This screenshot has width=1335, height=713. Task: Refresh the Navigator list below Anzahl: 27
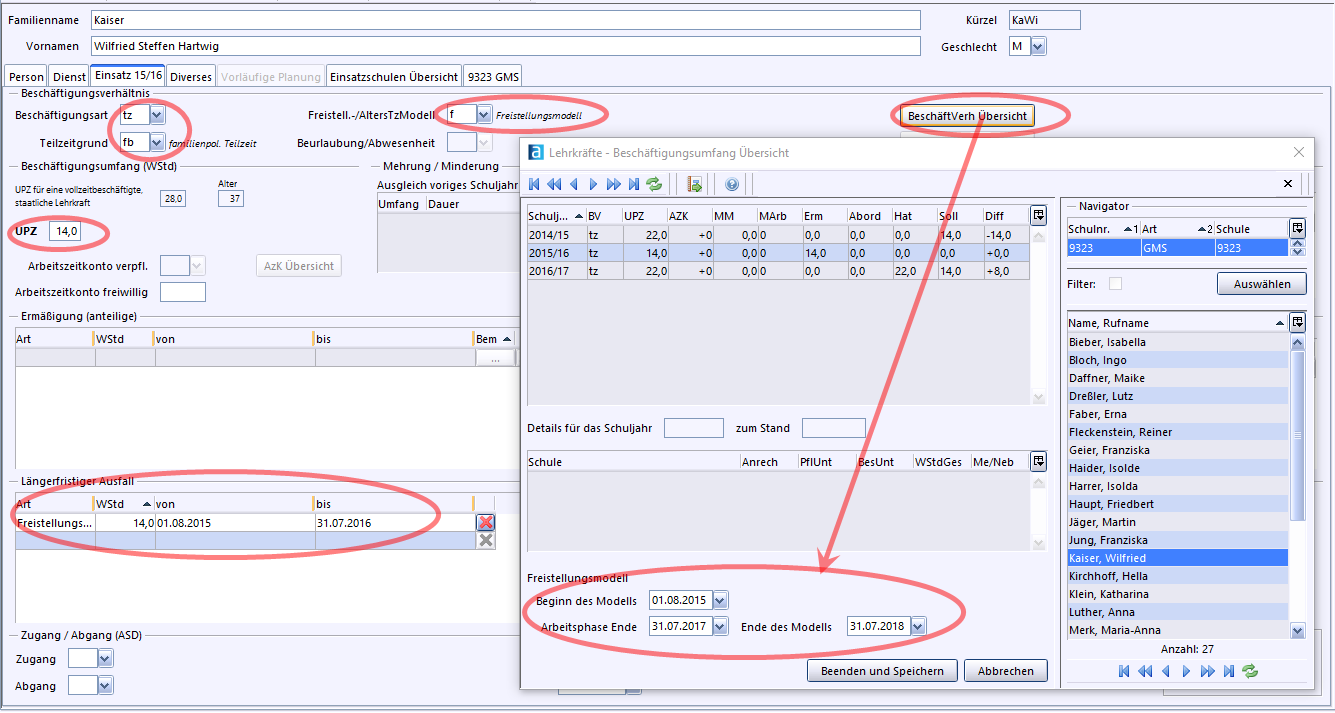click(1249, 671)
